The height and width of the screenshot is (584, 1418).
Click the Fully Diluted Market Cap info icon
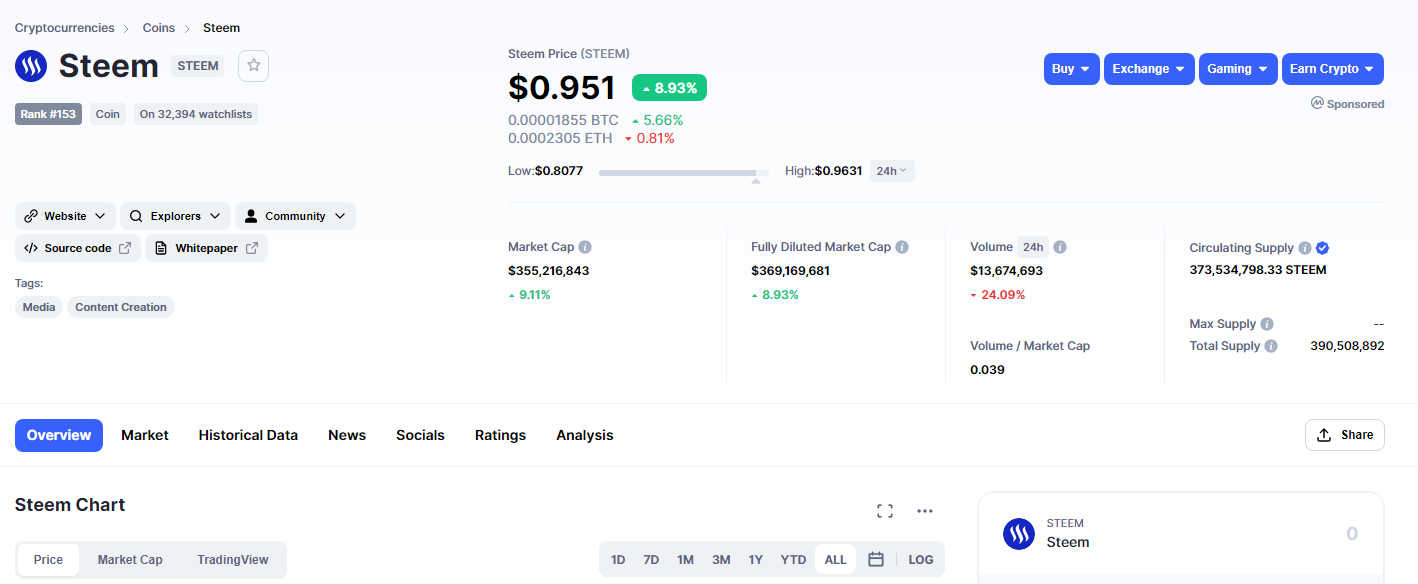click(902, 247)
